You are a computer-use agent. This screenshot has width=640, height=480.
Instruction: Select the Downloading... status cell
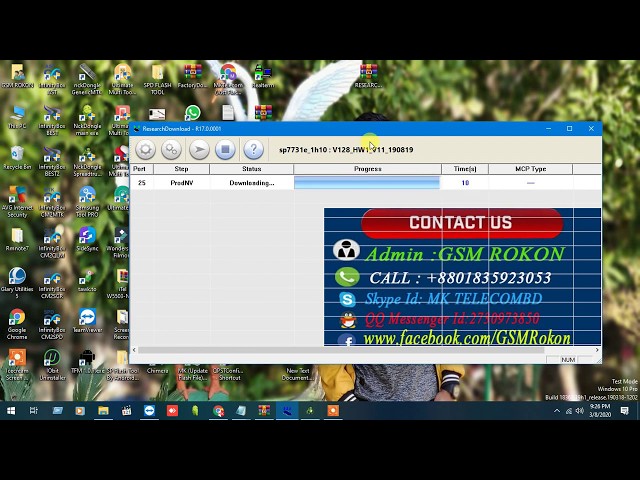(x=251, y=183)
